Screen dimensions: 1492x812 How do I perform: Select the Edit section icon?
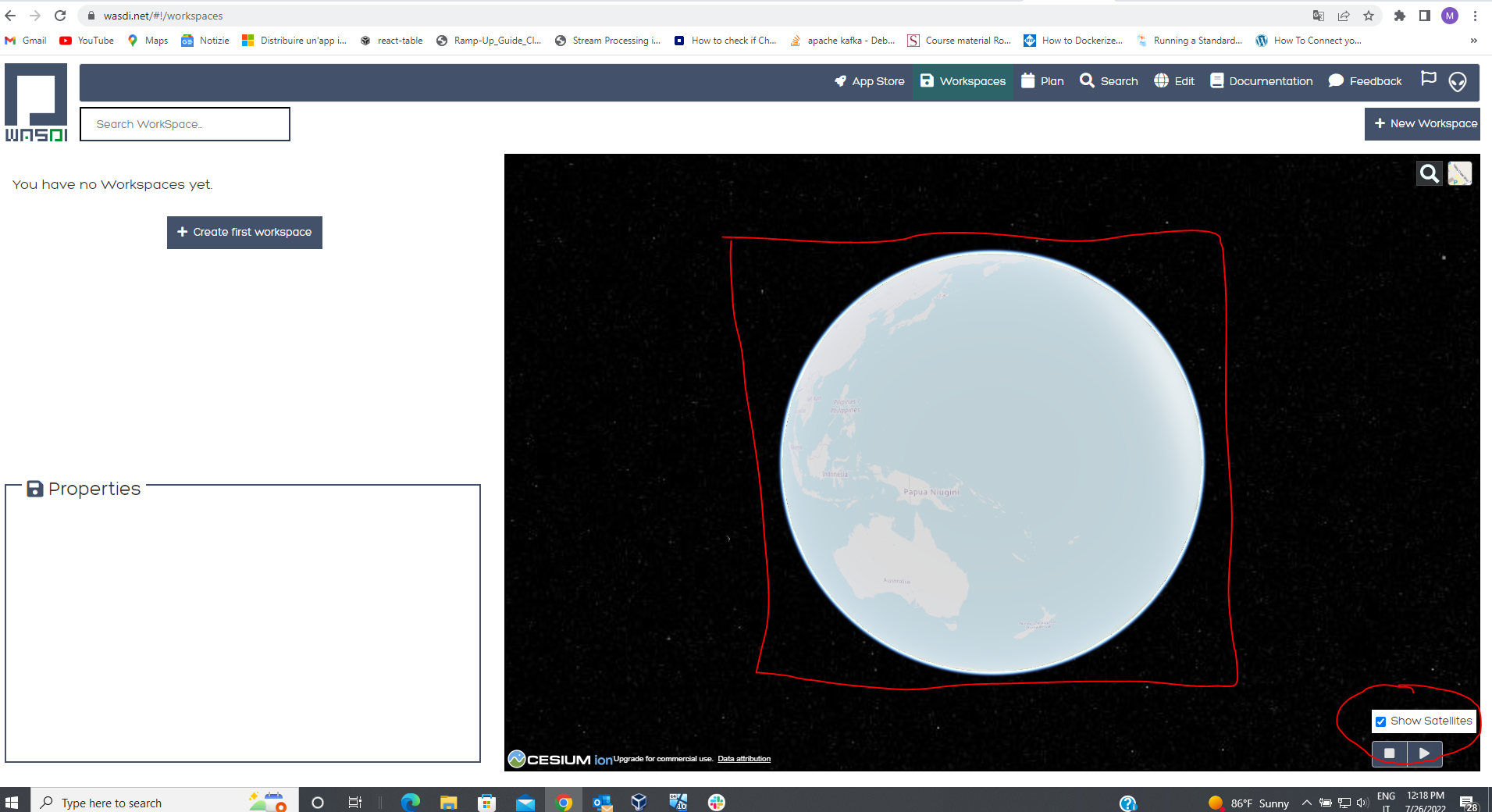pos(1173,81)
